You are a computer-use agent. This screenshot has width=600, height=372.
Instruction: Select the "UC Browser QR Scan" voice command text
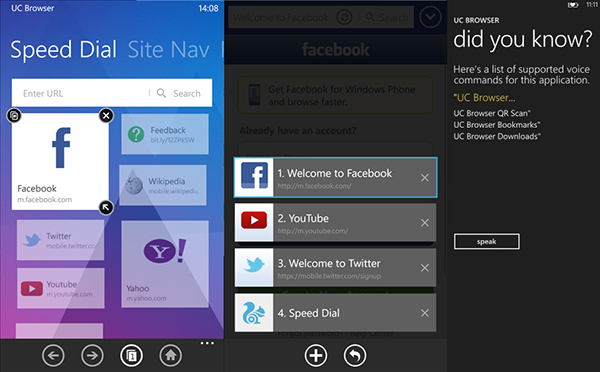pyautogui.click(x=492, y=113)
